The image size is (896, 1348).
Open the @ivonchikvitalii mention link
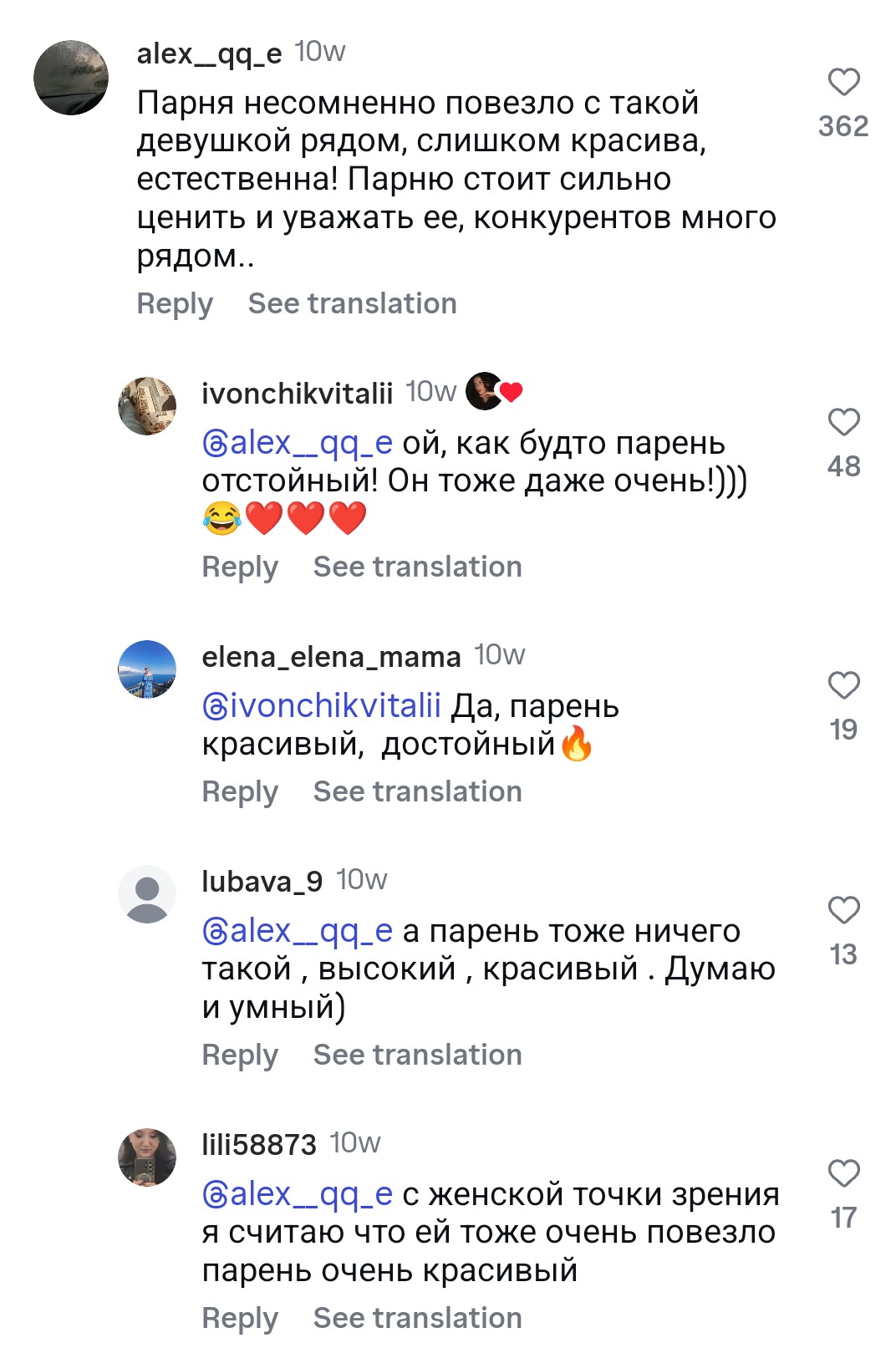coord(322,706)
